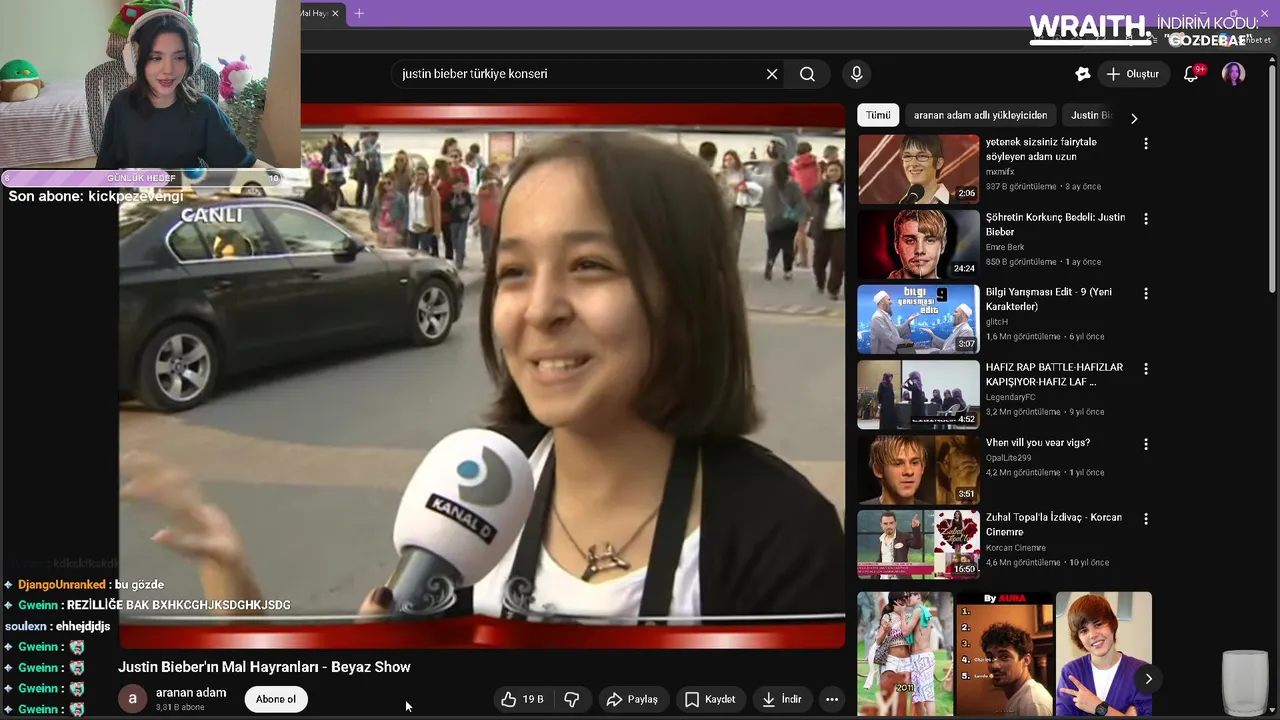Open the account avatar menu
This screenshot has height=720, width=1280.
pos(1233,74)
